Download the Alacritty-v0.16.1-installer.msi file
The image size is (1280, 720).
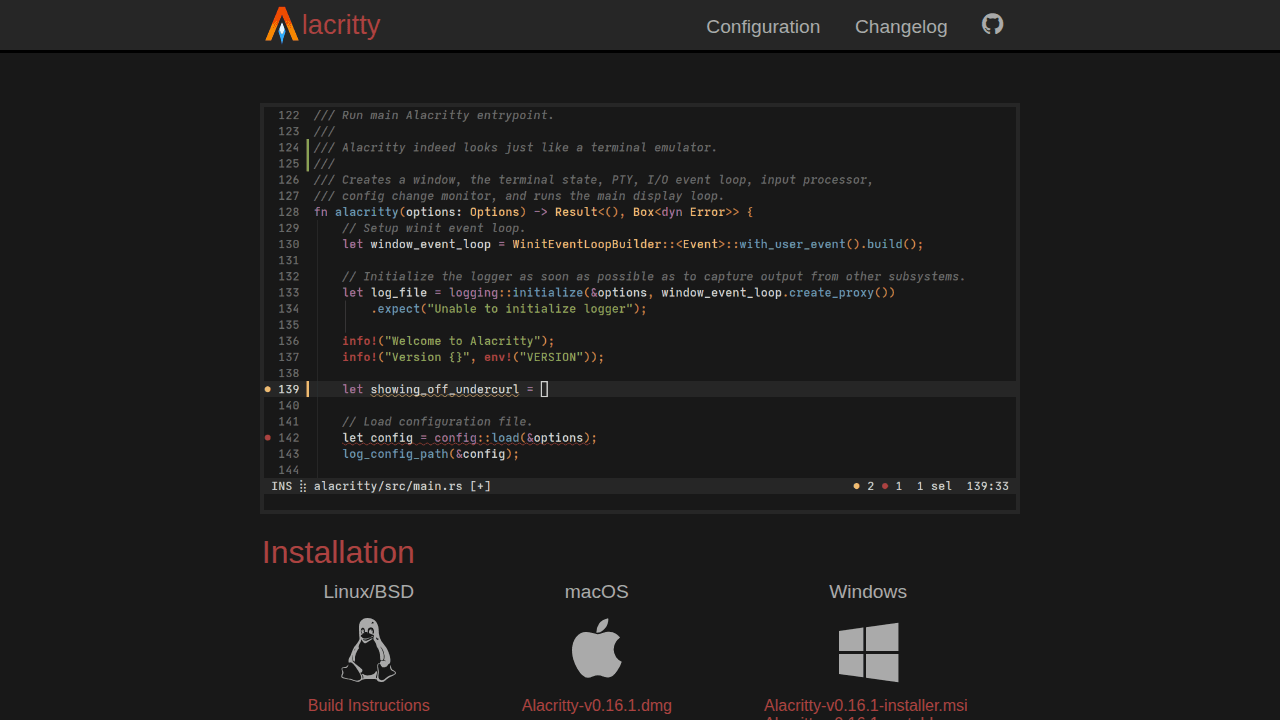click(x=866, y=705)
